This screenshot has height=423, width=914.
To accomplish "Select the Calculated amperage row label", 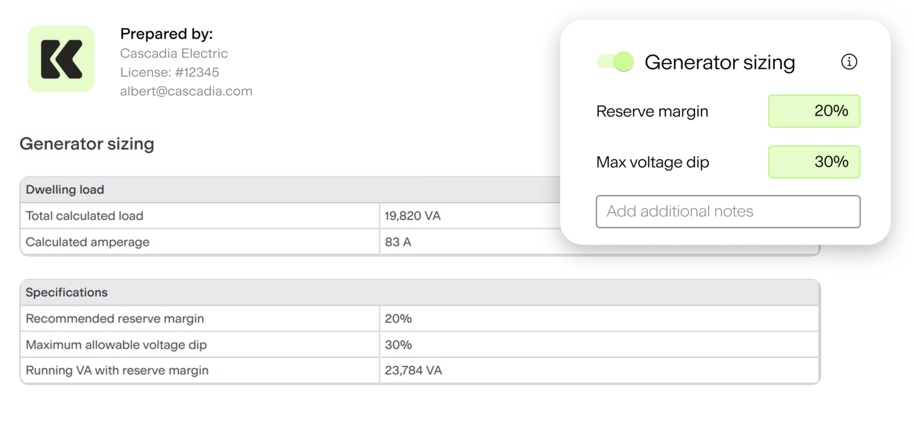I will click(x=87, y=242).
